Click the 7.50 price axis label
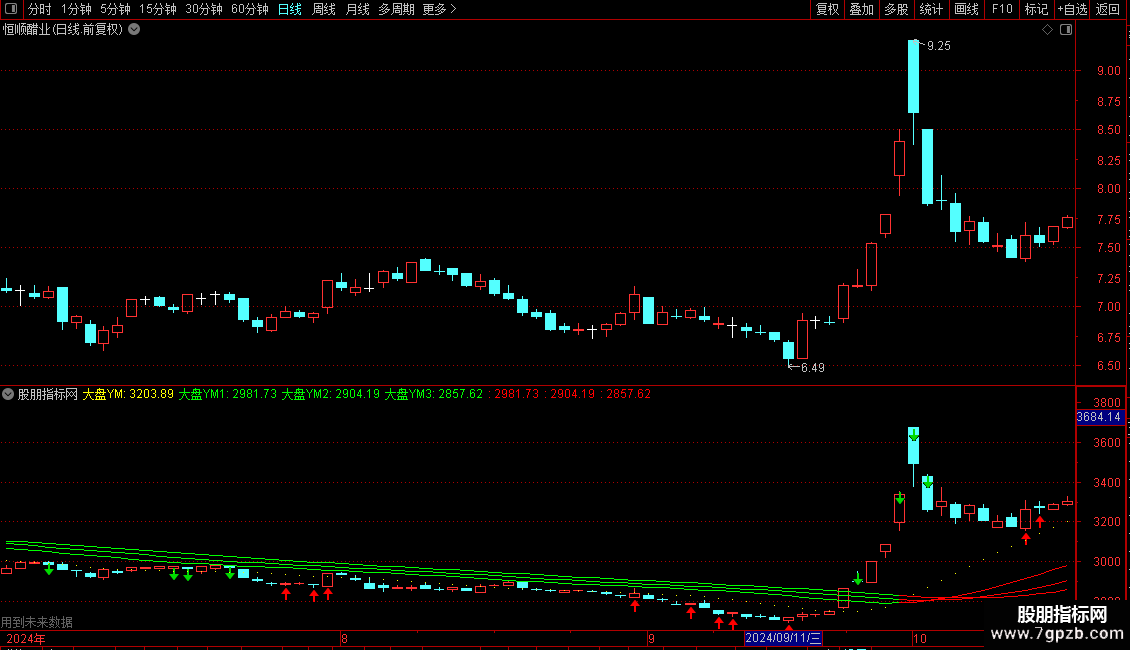1130x650 pixels. click(x=1109, y=248)
